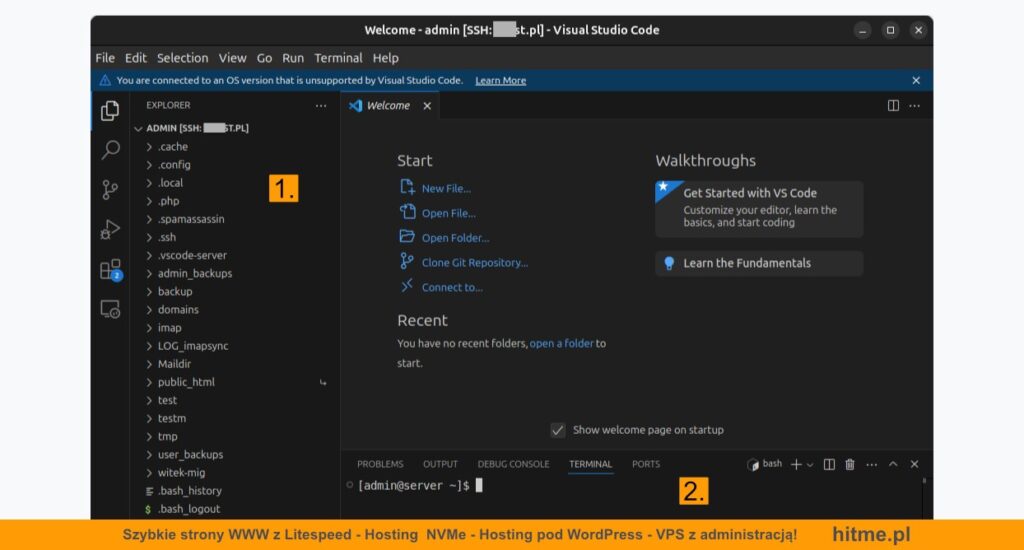Switch to the OUTPUT panel tab
1024x550 pixels.
pos(440,464)
